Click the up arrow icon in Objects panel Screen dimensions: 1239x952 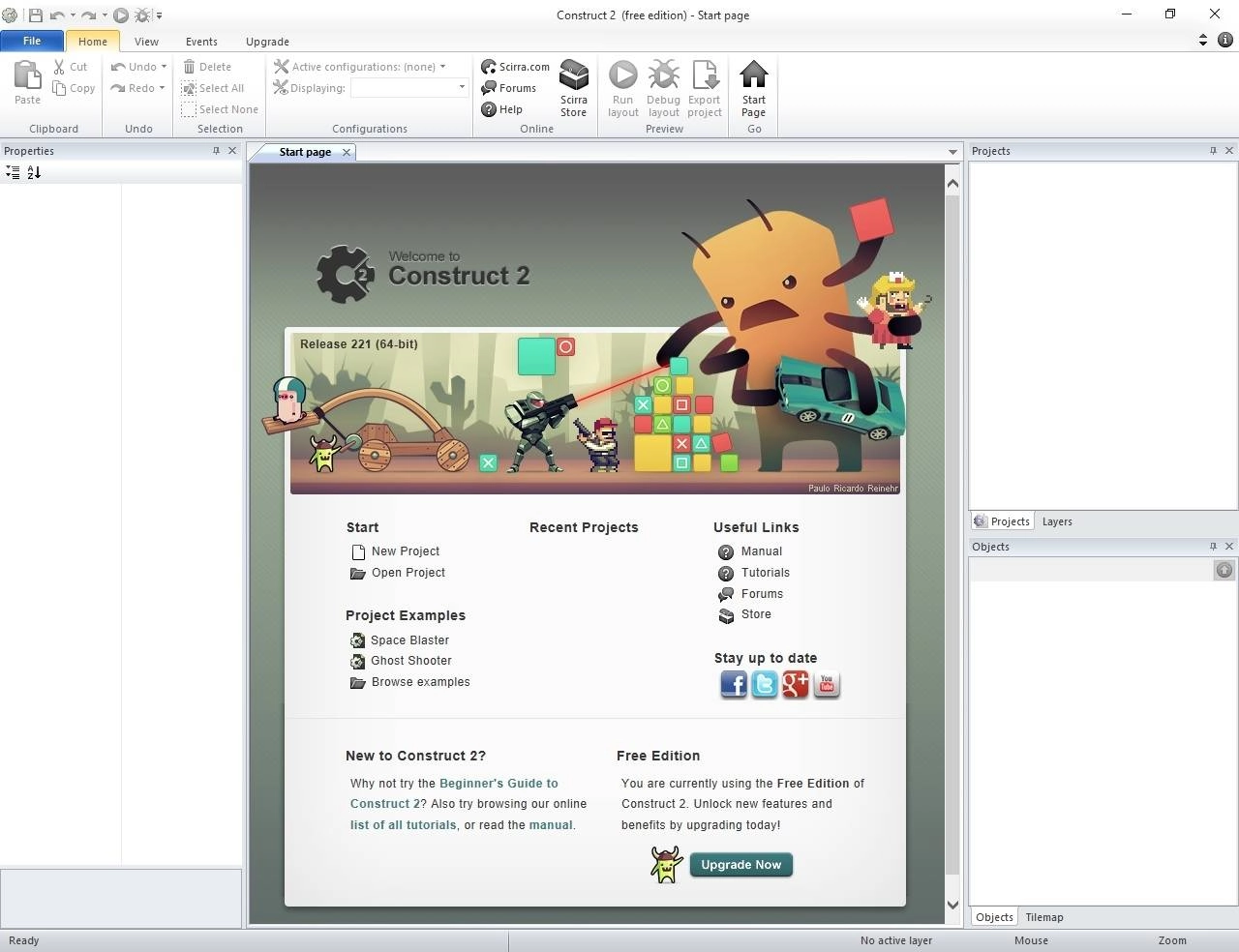[1224, 570]
